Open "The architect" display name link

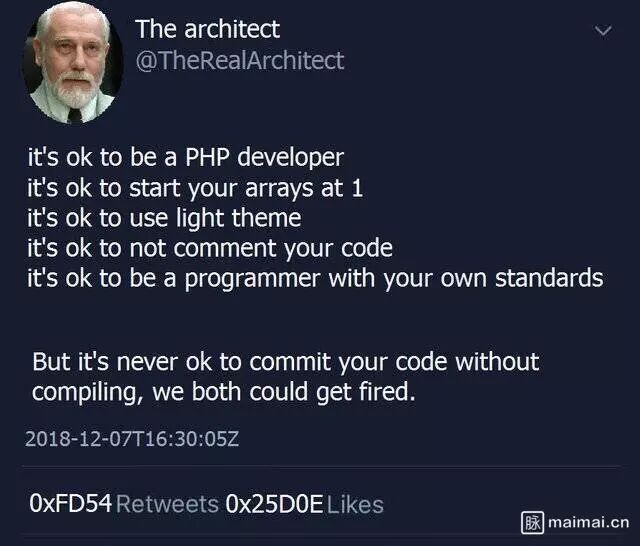pyautogui.click(x=207, y=29)
